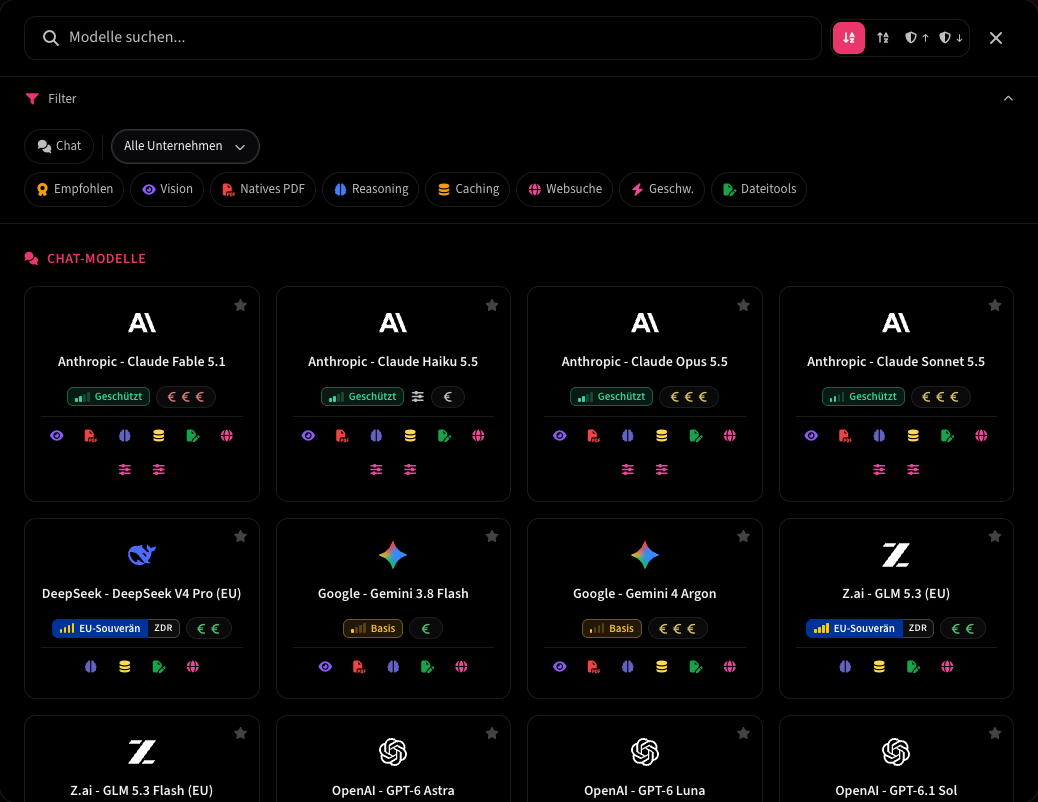
Task: Enable the Dateitools filter
Action: (x=759, y=189)
